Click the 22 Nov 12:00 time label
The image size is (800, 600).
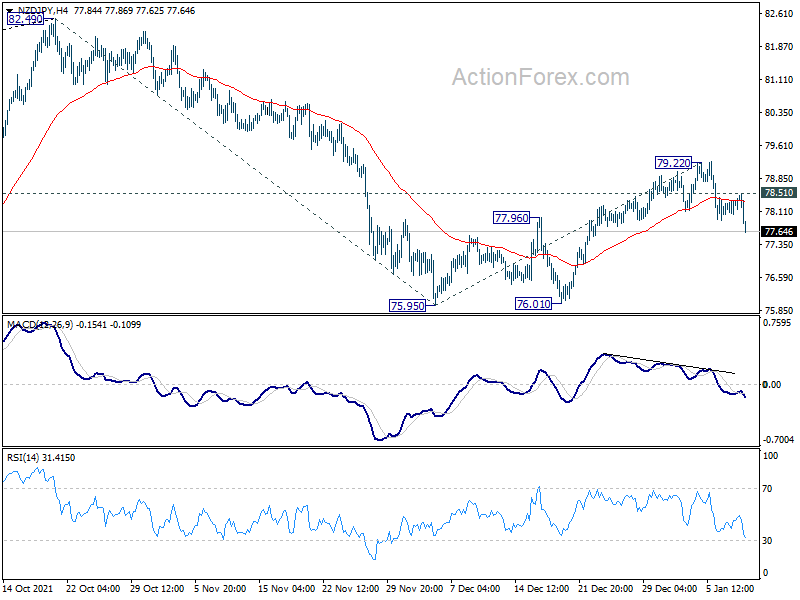point(351,588)
